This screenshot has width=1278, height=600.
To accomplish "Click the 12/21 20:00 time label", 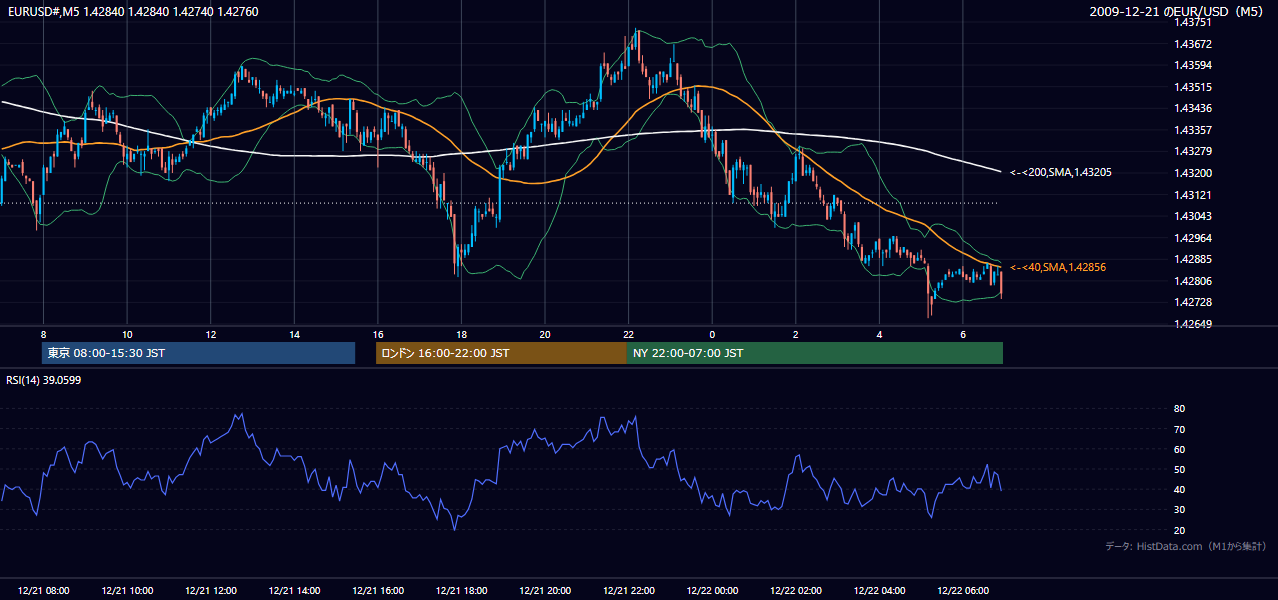I will click(x=545, y=591).
